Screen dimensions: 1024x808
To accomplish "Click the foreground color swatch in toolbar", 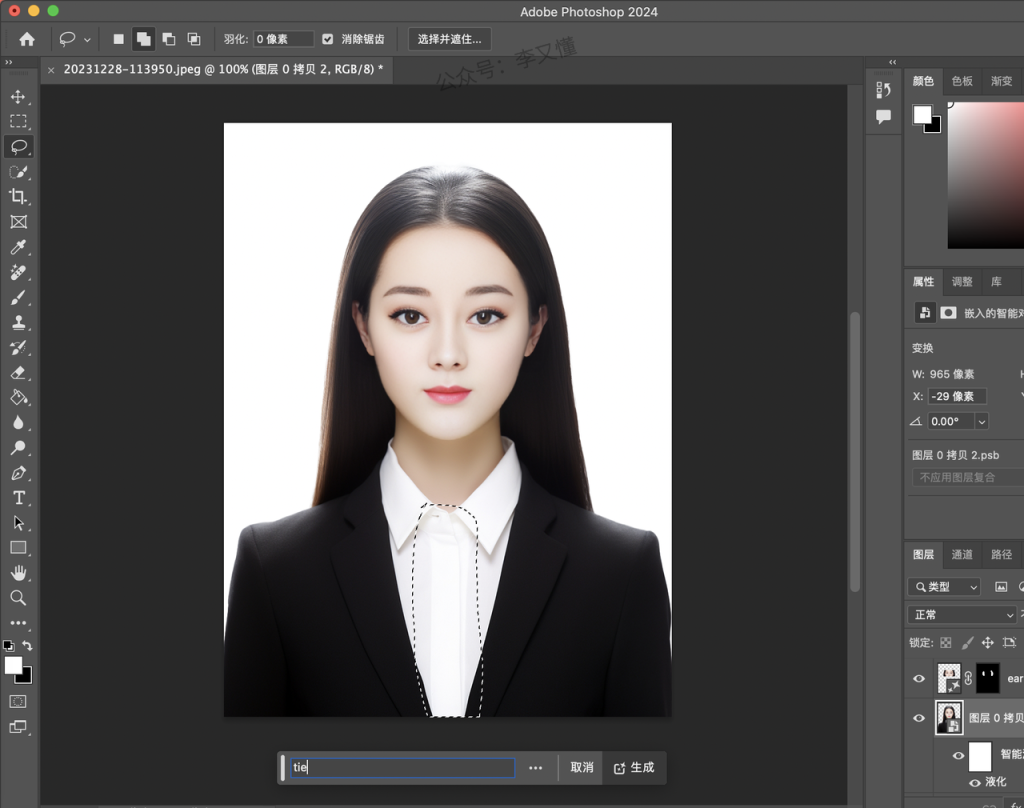I will [13, 665].
